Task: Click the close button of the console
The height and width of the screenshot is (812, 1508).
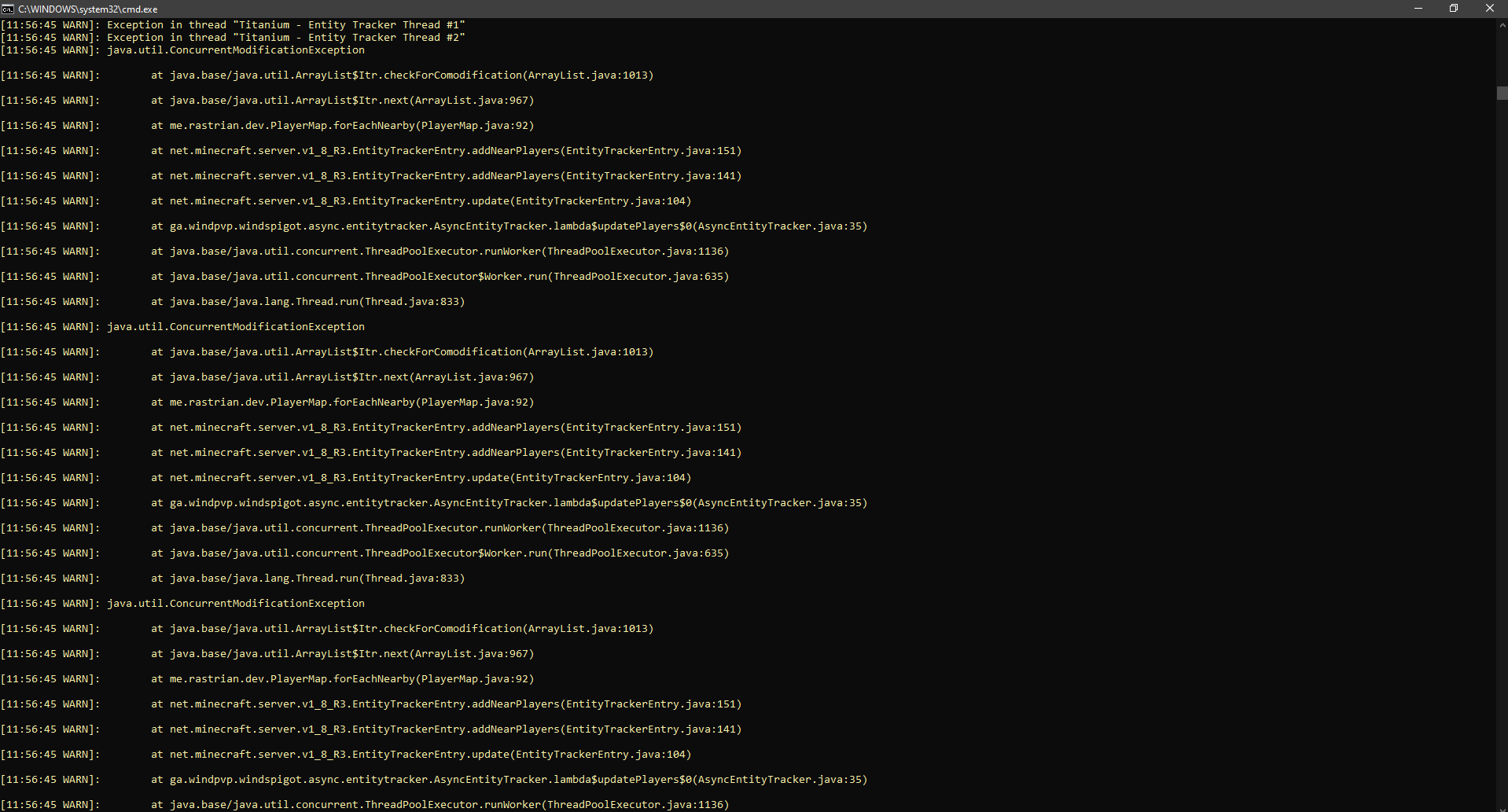Action: click(1489, 9)
